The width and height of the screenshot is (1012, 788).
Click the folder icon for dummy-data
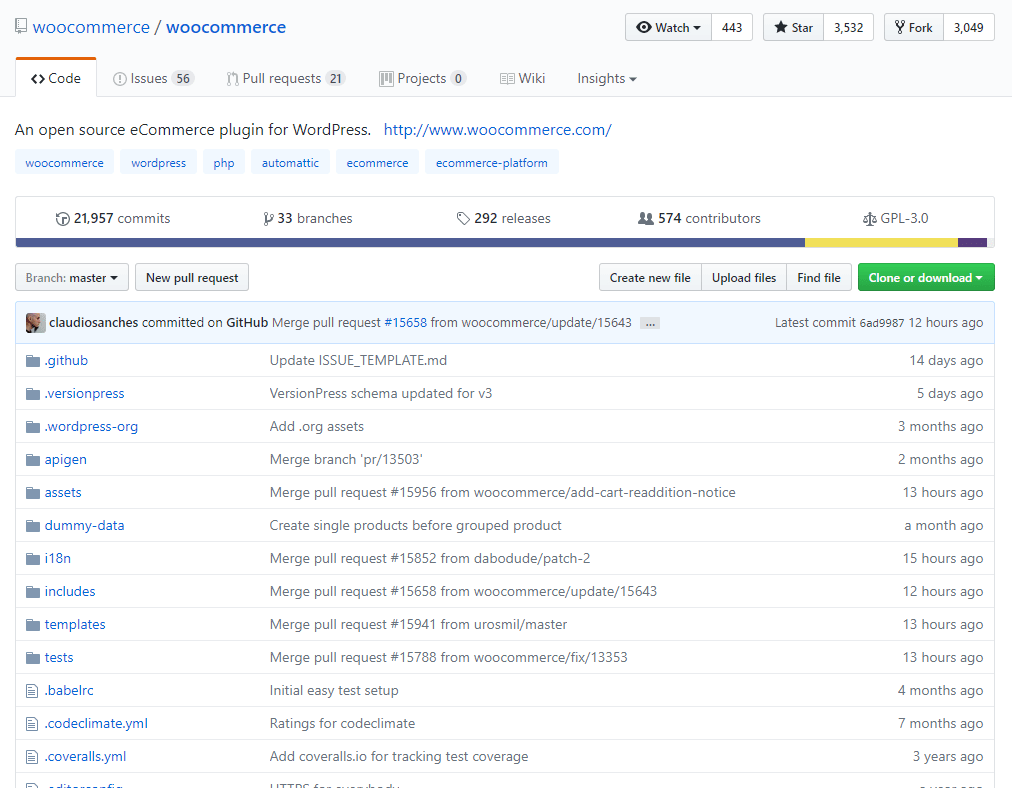33,526
